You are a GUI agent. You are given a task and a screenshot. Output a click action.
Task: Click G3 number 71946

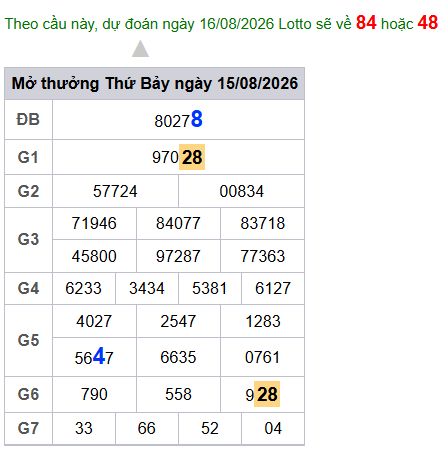coord(94,223)
